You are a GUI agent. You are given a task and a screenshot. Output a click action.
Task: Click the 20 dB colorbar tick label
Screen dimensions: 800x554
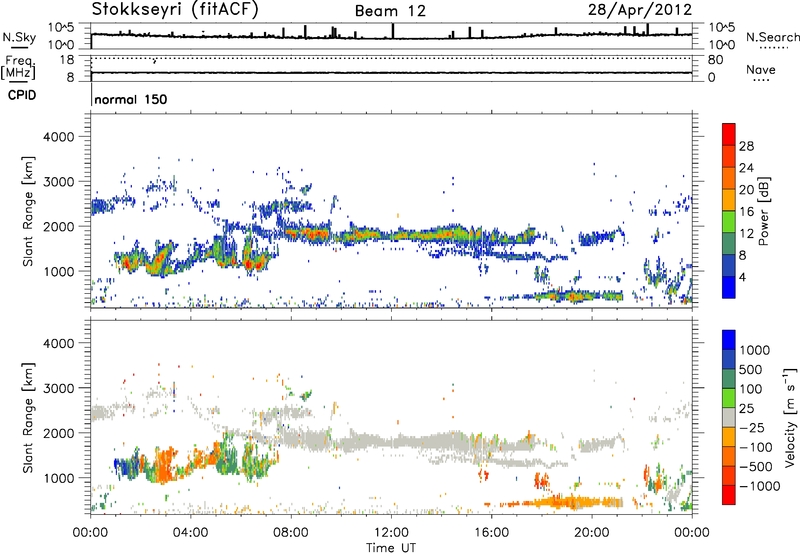tap(746, 190)
